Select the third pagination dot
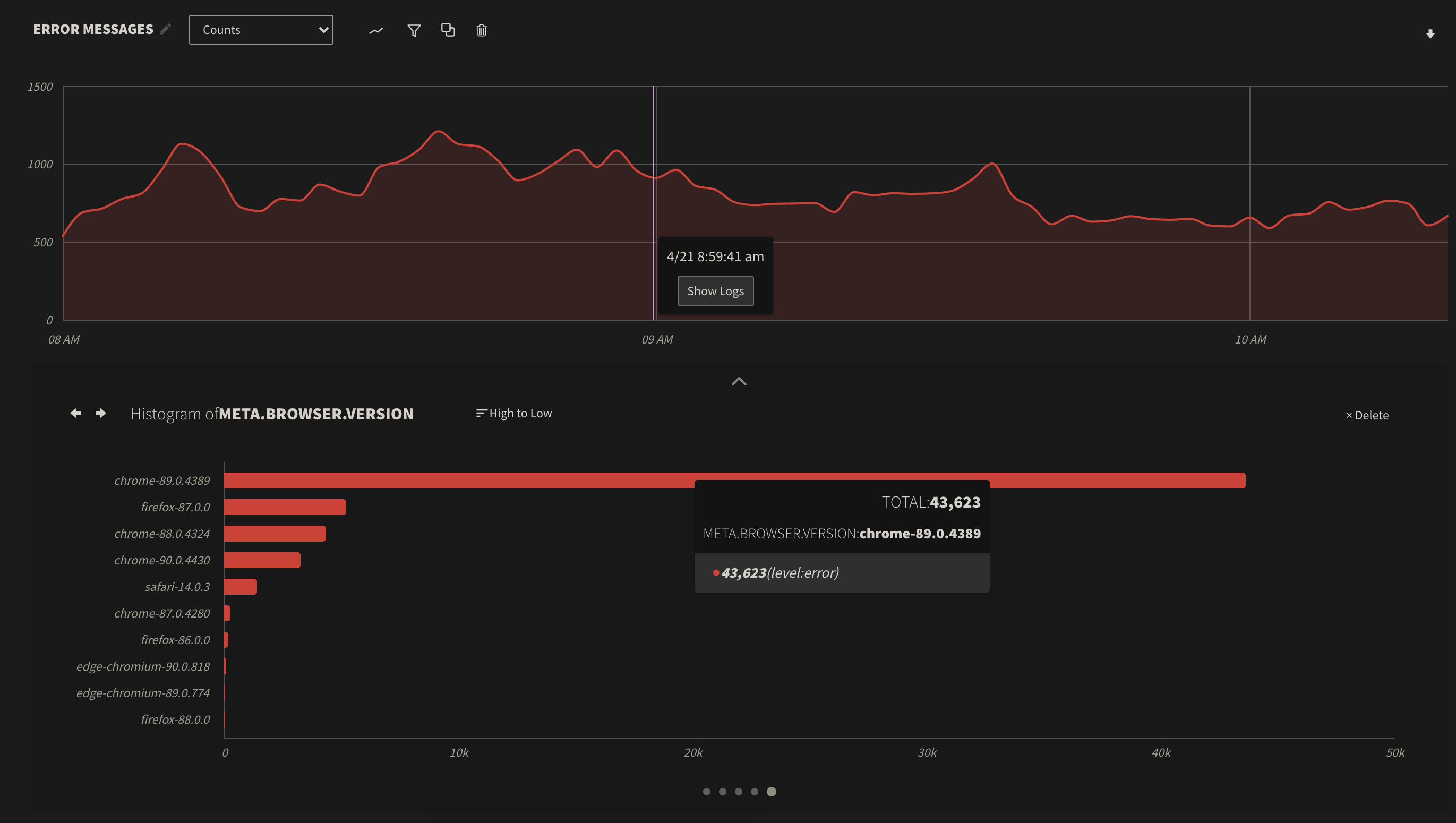Viewport: 1456px width, 823px height. coord(738,791)
